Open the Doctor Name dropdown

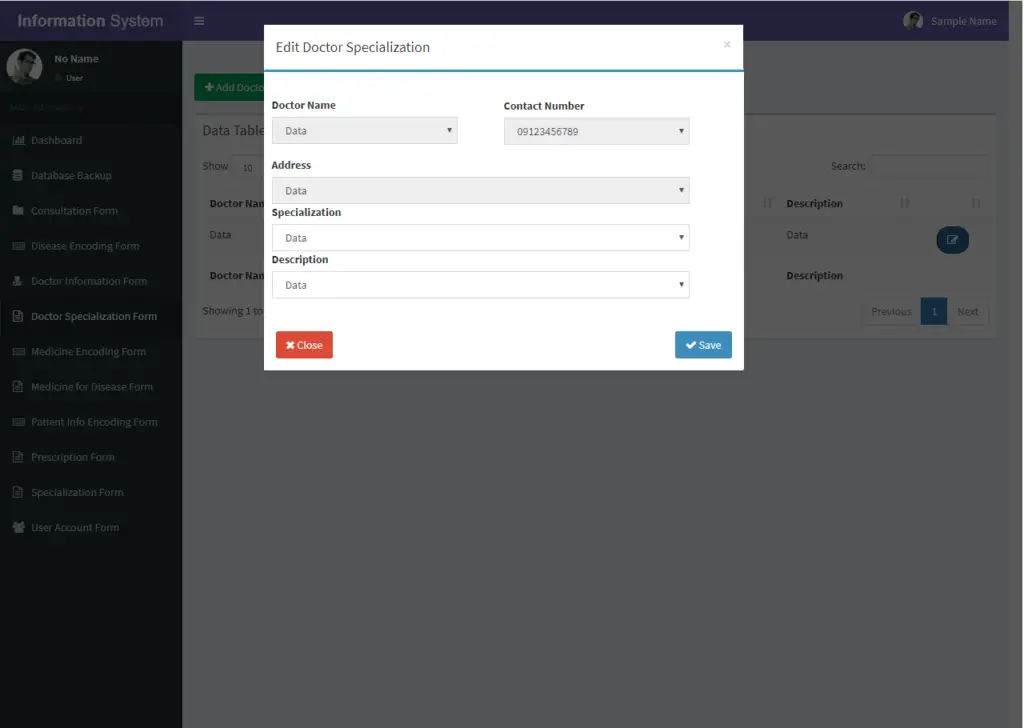pos(364,131)
